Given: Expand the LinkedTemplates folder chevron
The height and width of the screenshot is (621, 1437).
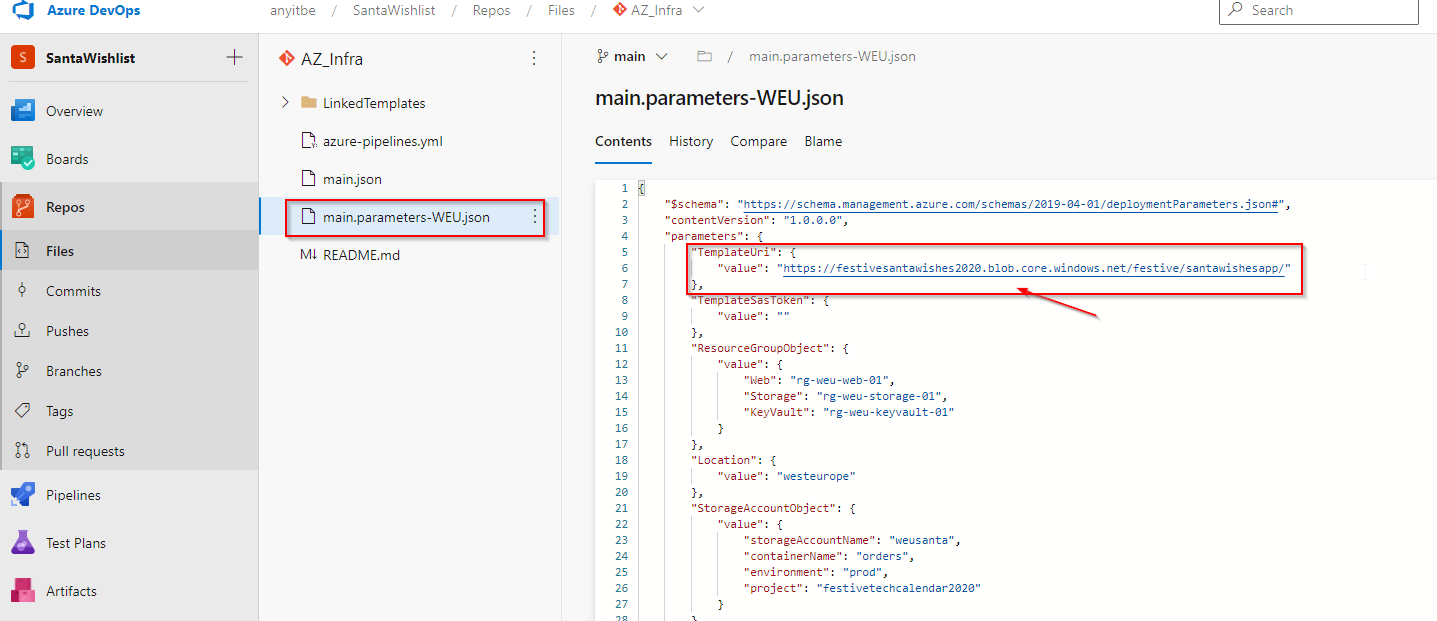Looking at the screenshot, I should tap(285, 103).
